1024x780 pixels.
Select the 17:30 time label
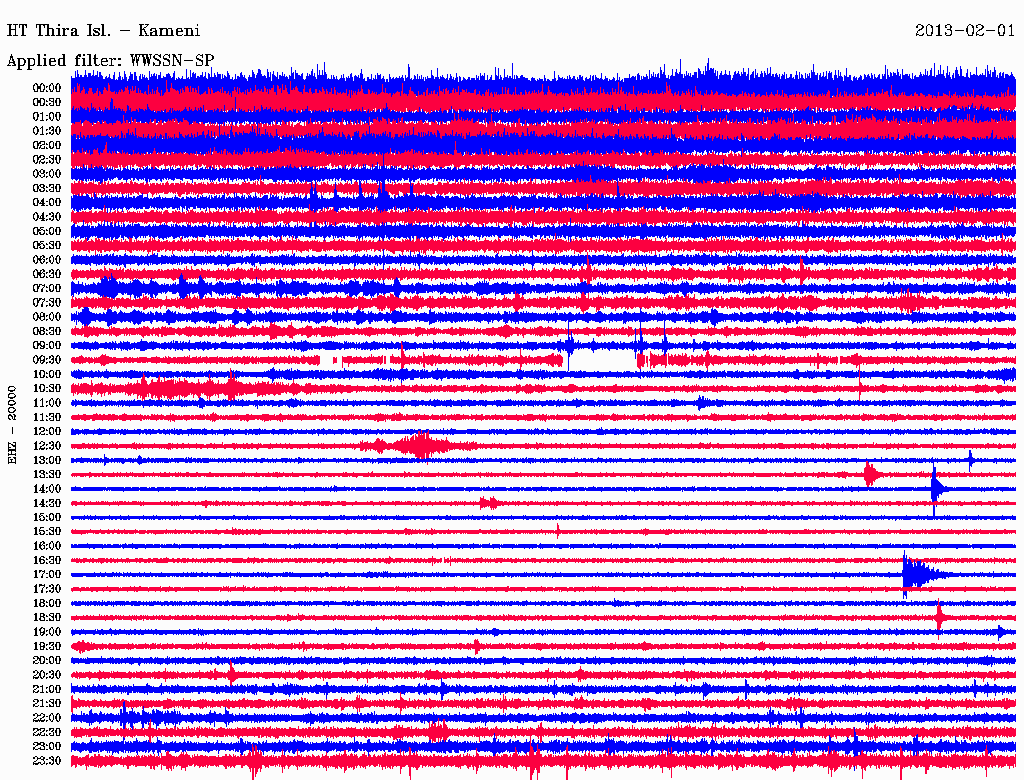coord(47,589)
